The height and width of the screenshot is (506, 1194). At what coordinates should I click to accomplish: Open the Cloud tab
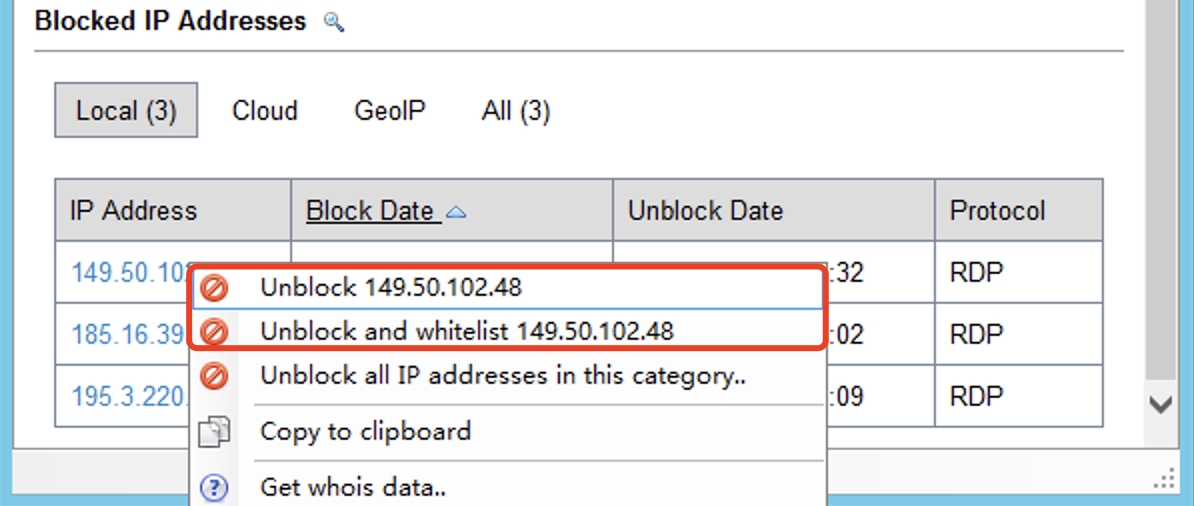pyautogui.click(x=265, y=110)
